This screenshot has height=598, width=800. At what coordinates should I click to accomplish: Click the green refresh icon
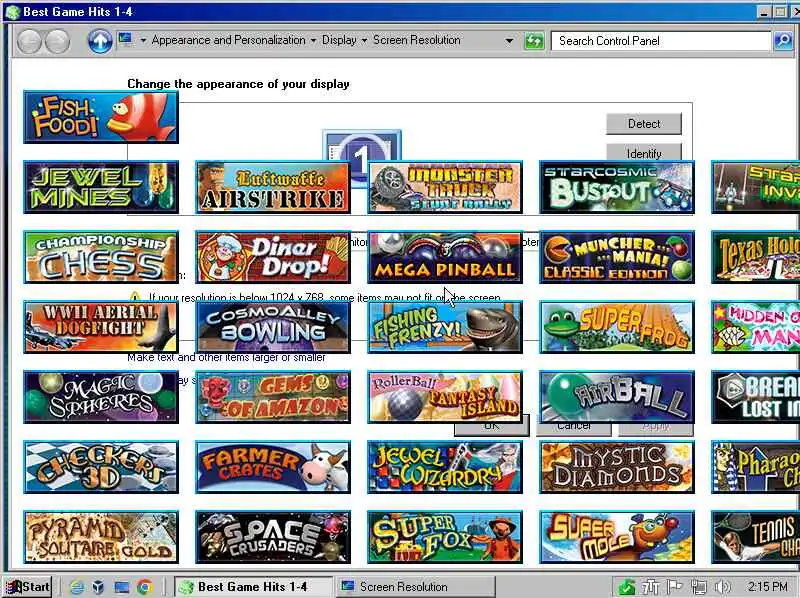(534, 41)
